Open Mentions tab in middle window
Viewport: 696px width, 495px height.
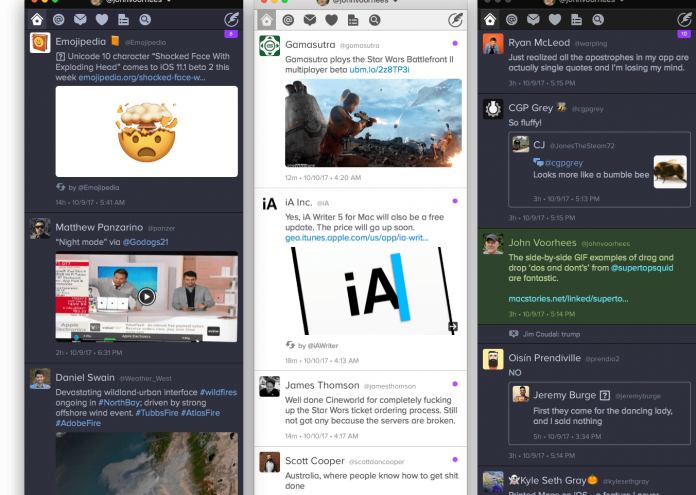(x=289, y=20)
